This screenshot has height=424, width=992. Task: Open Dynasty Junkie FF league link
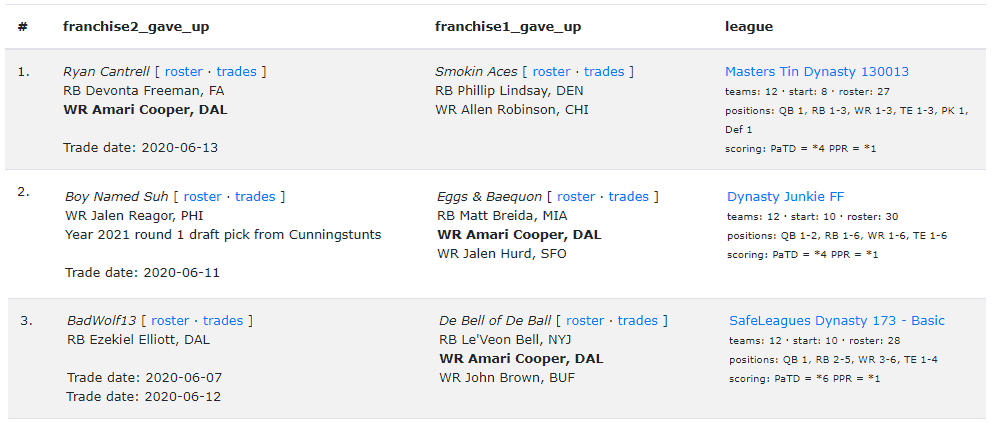point(786,197)
